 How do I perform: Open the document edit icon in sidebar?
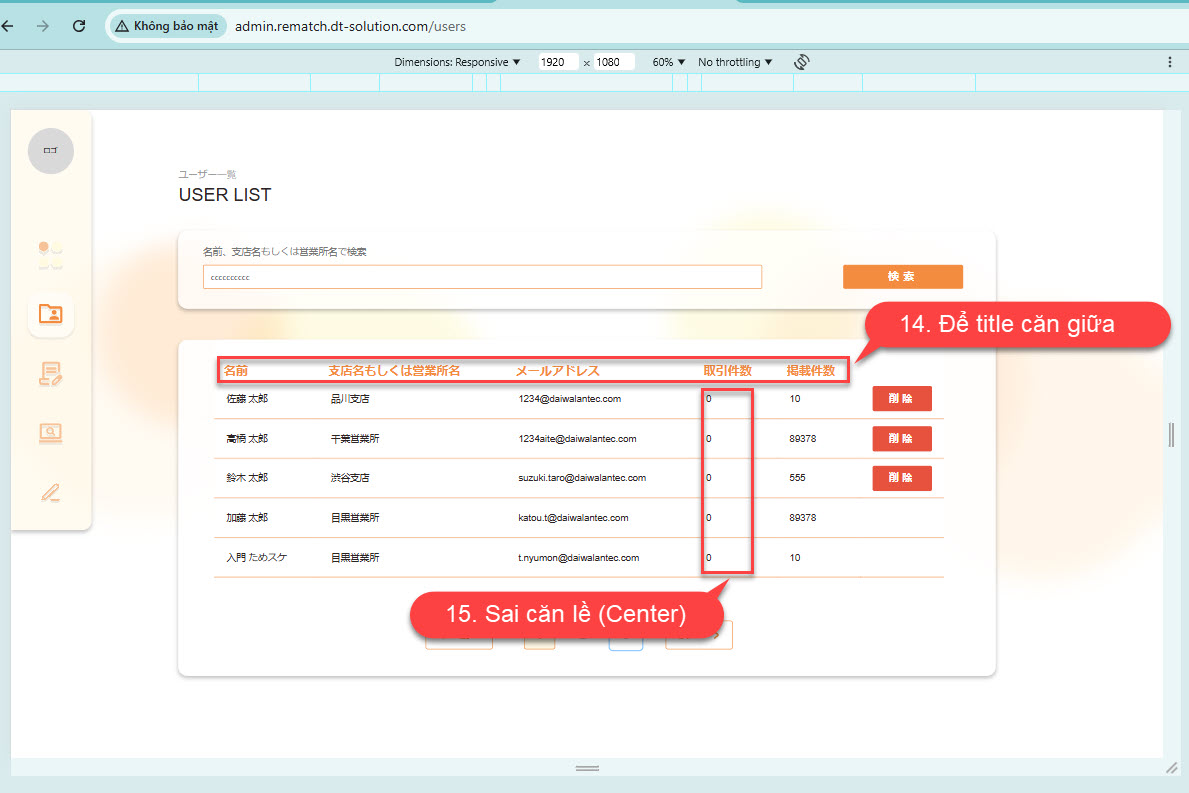50,374
